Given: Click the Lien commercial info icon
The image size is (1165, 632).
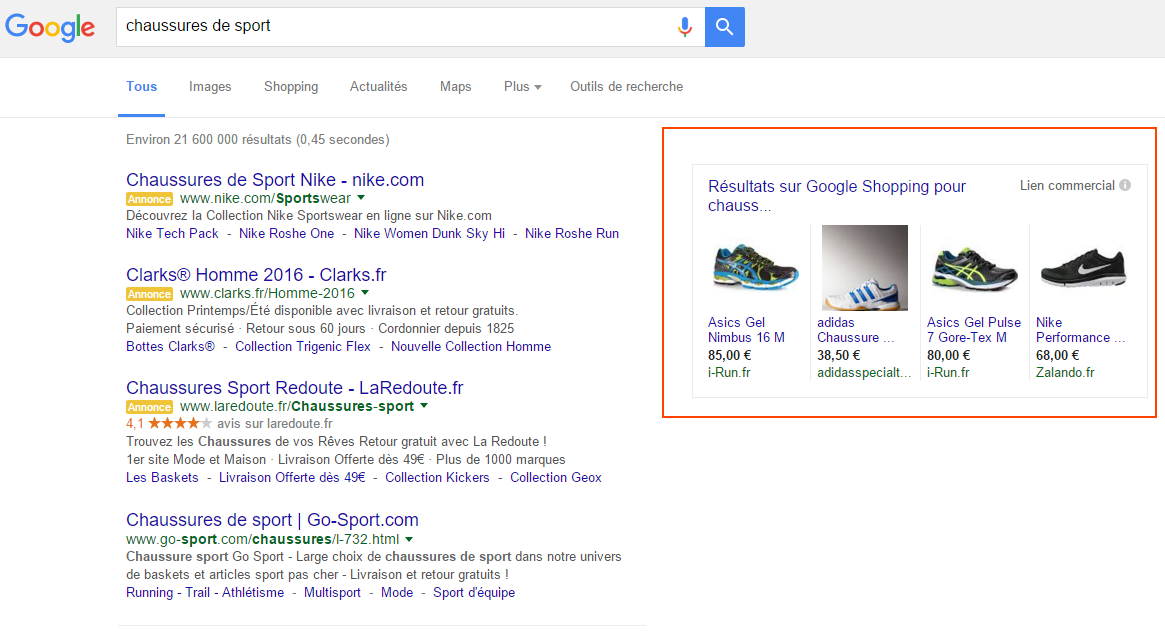Looking at the screenshot, I should (1125, 185).
